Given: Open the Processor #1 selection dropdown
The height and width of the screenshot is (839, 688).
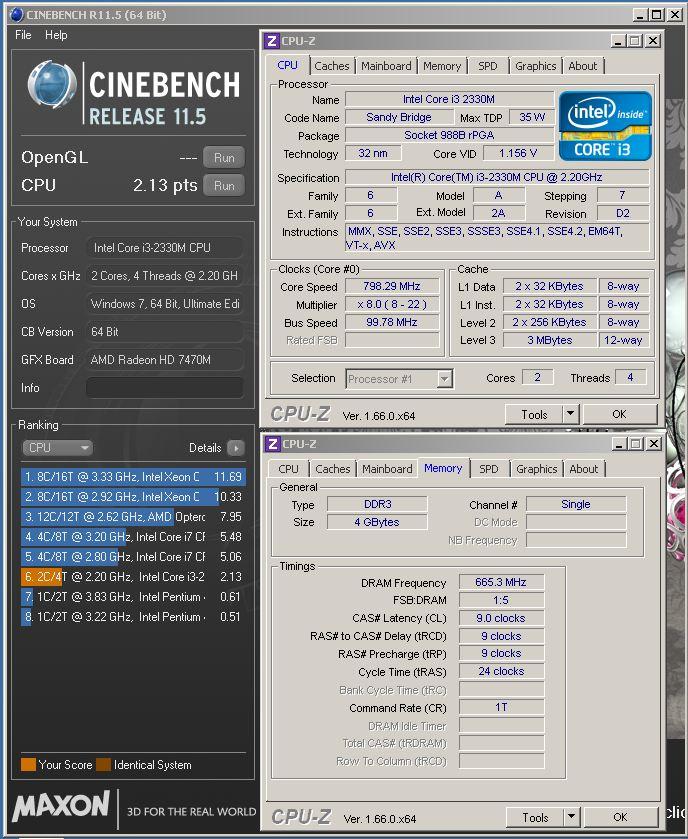Looking at the screenshot, I should click(399, 379).
